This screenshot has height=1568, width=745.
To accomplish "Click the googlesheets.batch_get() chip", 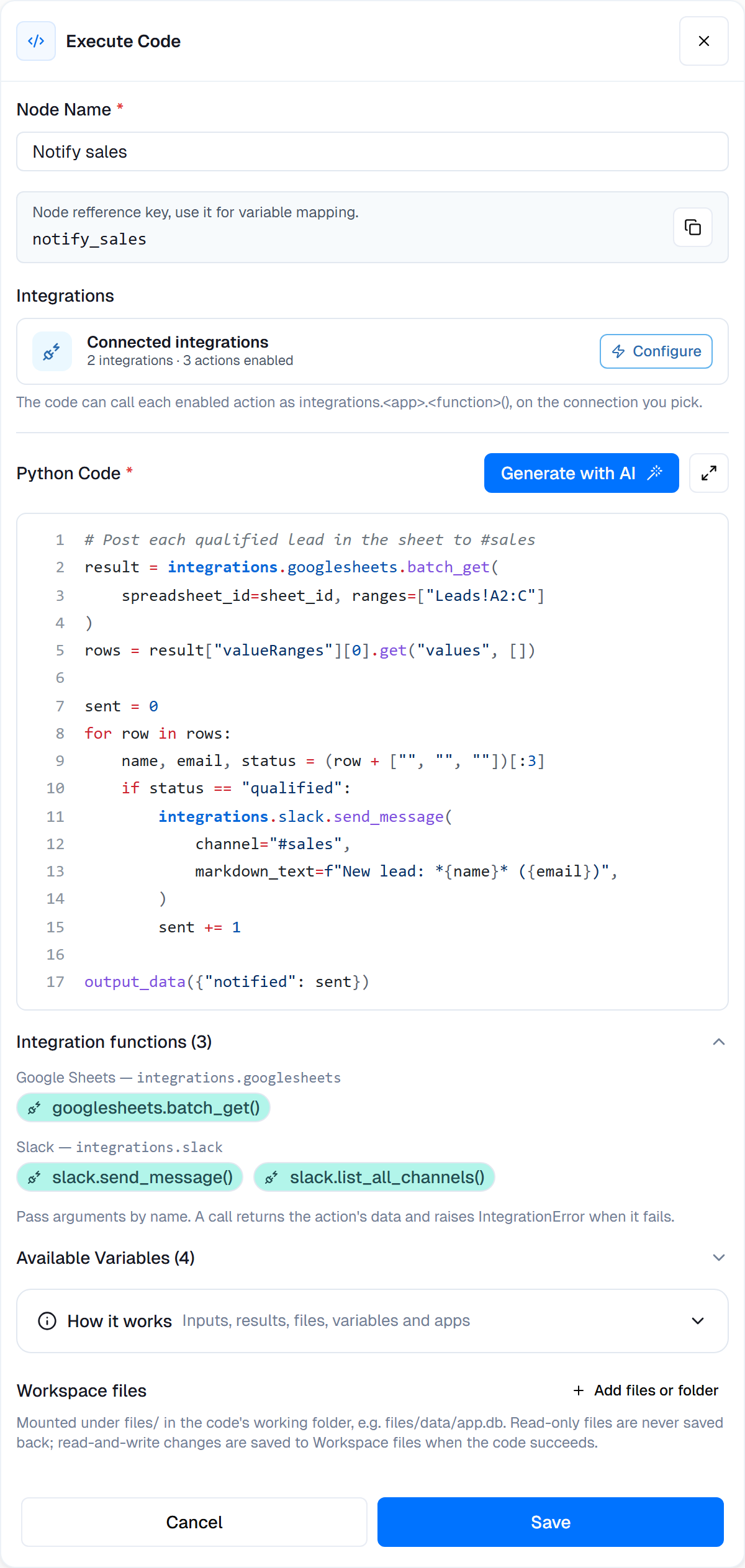I will tap(143, 1107).
